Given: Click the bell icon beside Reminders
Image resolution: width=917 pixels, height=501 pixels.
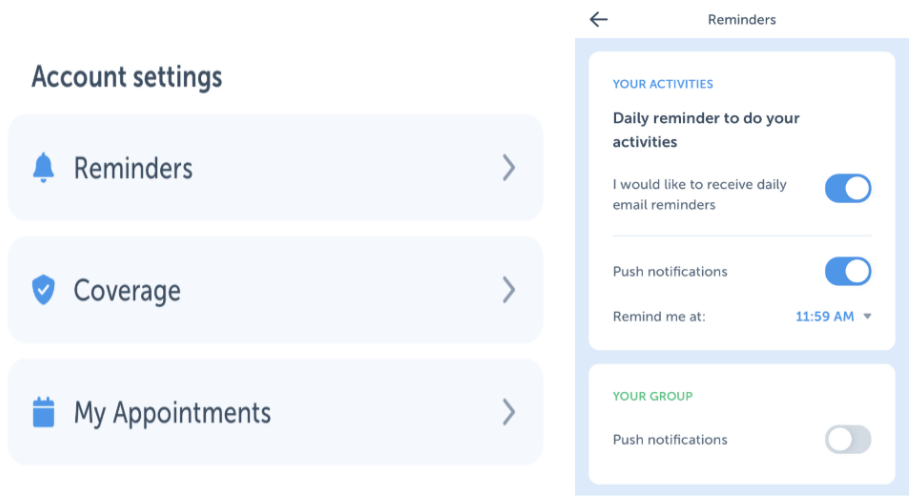Looking at the screenshot, I should (43, 168).
